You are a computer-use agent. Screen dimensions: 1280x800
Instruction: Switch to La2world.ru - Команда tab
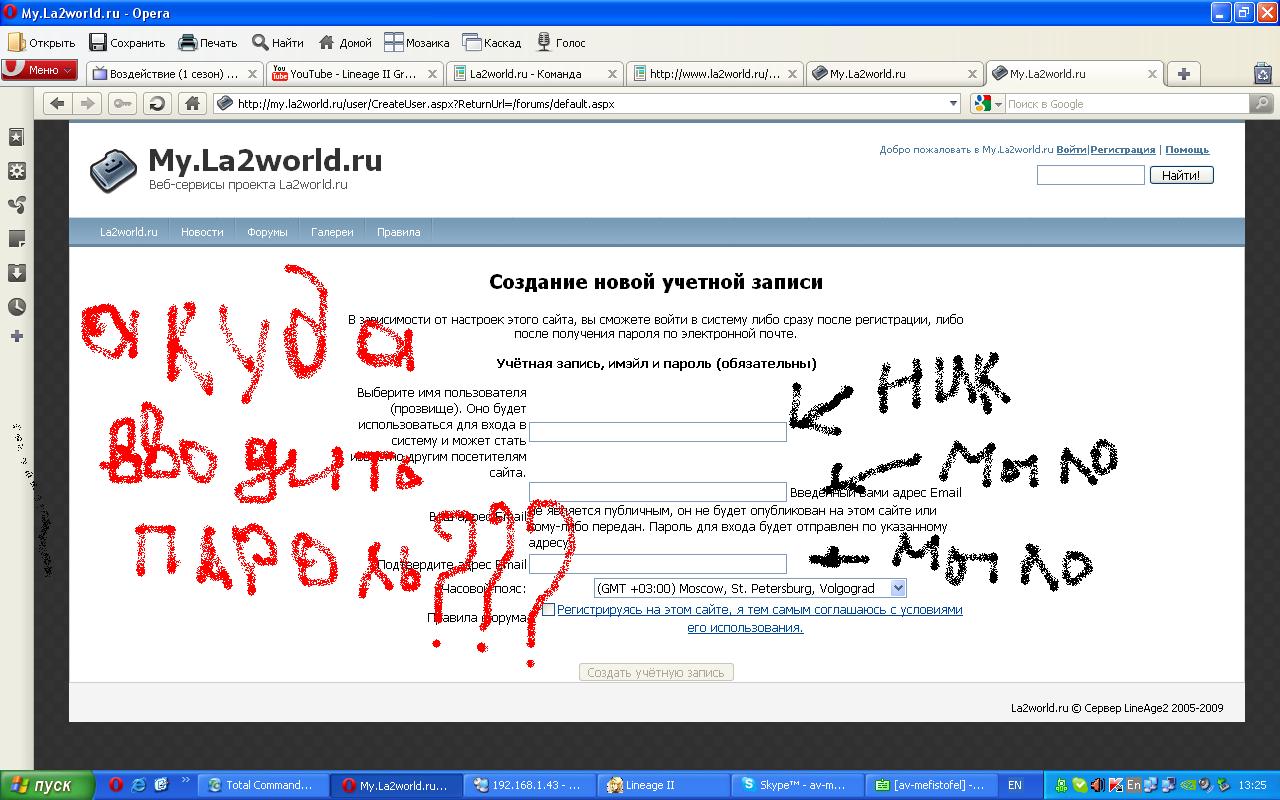[535, 73]
